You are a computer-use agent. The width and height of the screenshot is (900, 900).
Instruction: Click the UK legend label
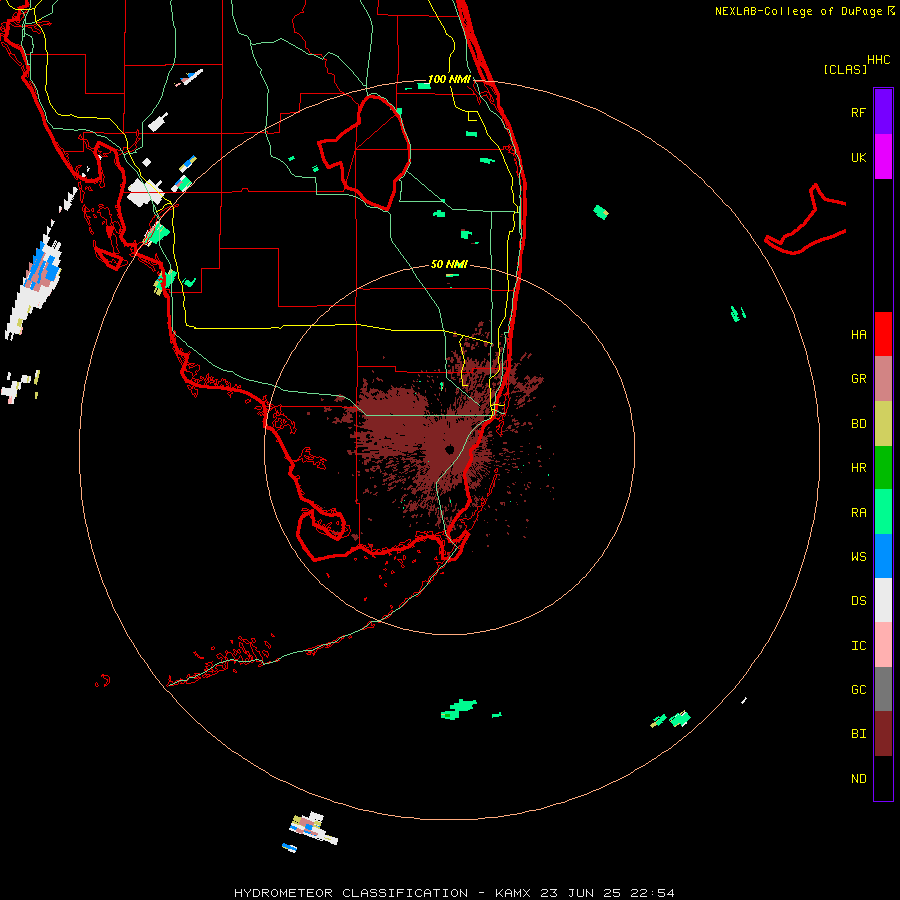click(858, 157)
